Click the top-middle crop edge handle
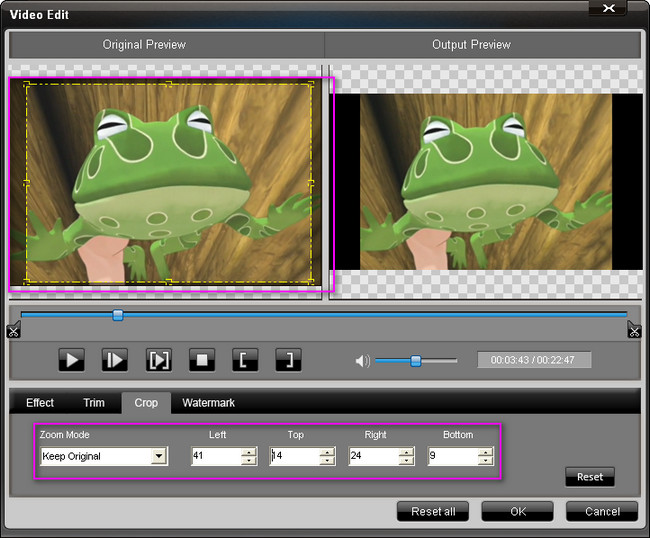The height and width of the screenshot is (538, 650). click(169, 84)
